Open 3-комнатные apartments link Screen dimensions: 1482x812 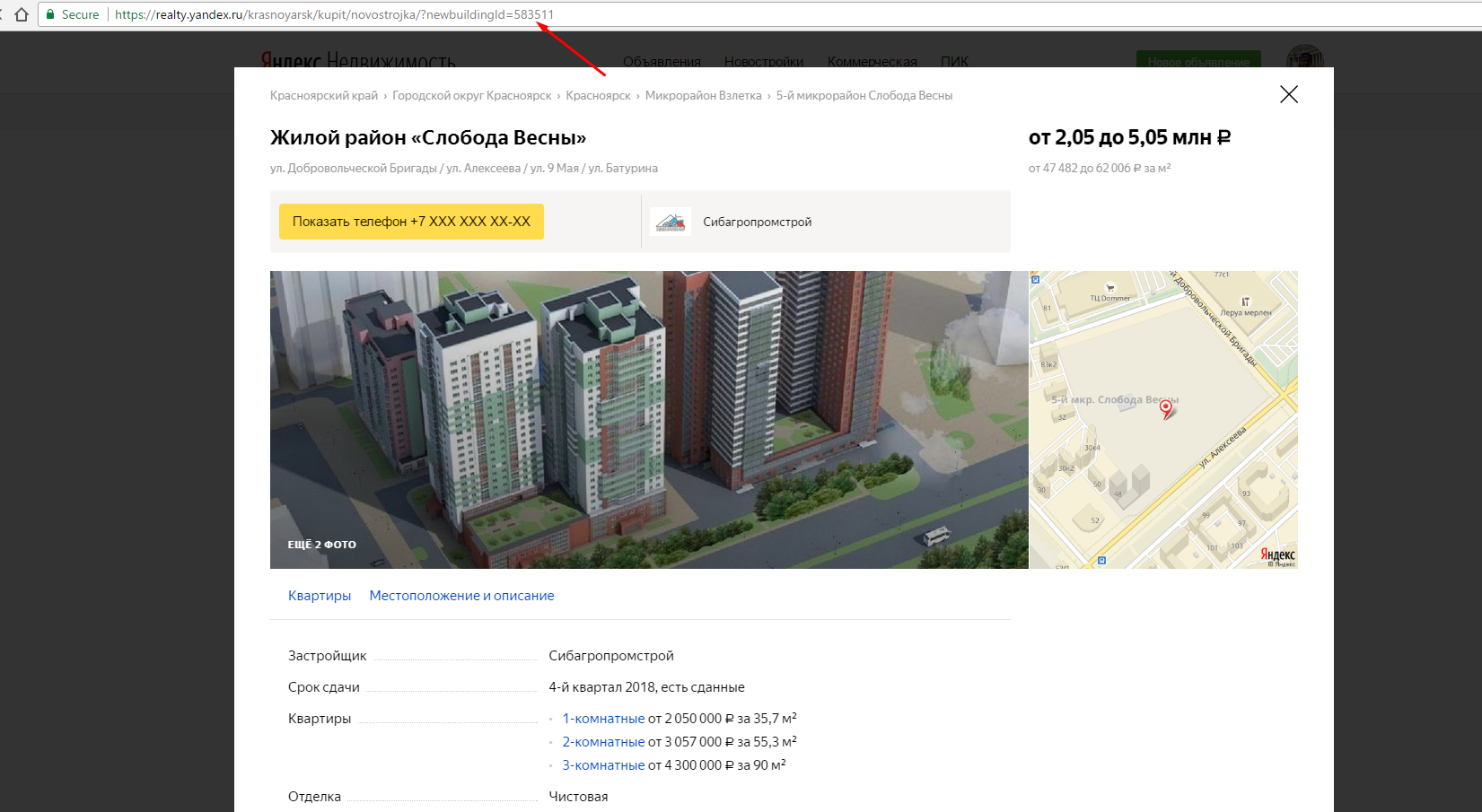(x=603, y=765)
